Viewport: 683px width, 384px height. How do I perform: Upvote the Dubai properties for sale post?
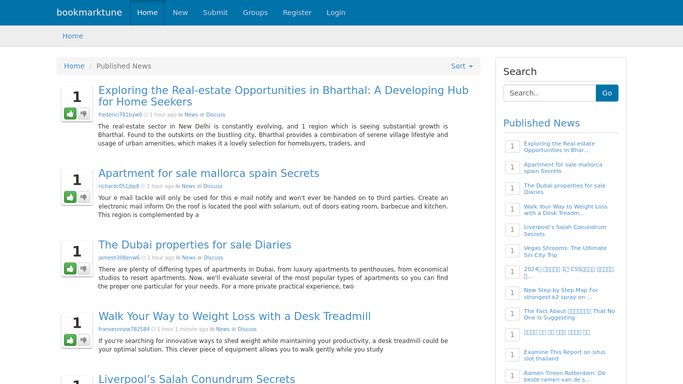[x=70, y=268]
